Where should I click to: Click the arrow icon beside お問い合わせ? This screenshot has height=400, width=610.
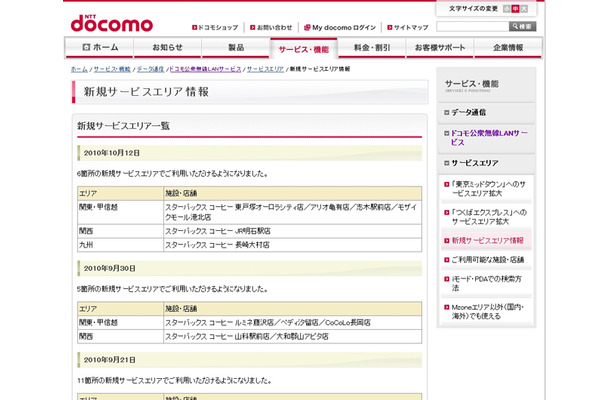(x=253, y=28)
